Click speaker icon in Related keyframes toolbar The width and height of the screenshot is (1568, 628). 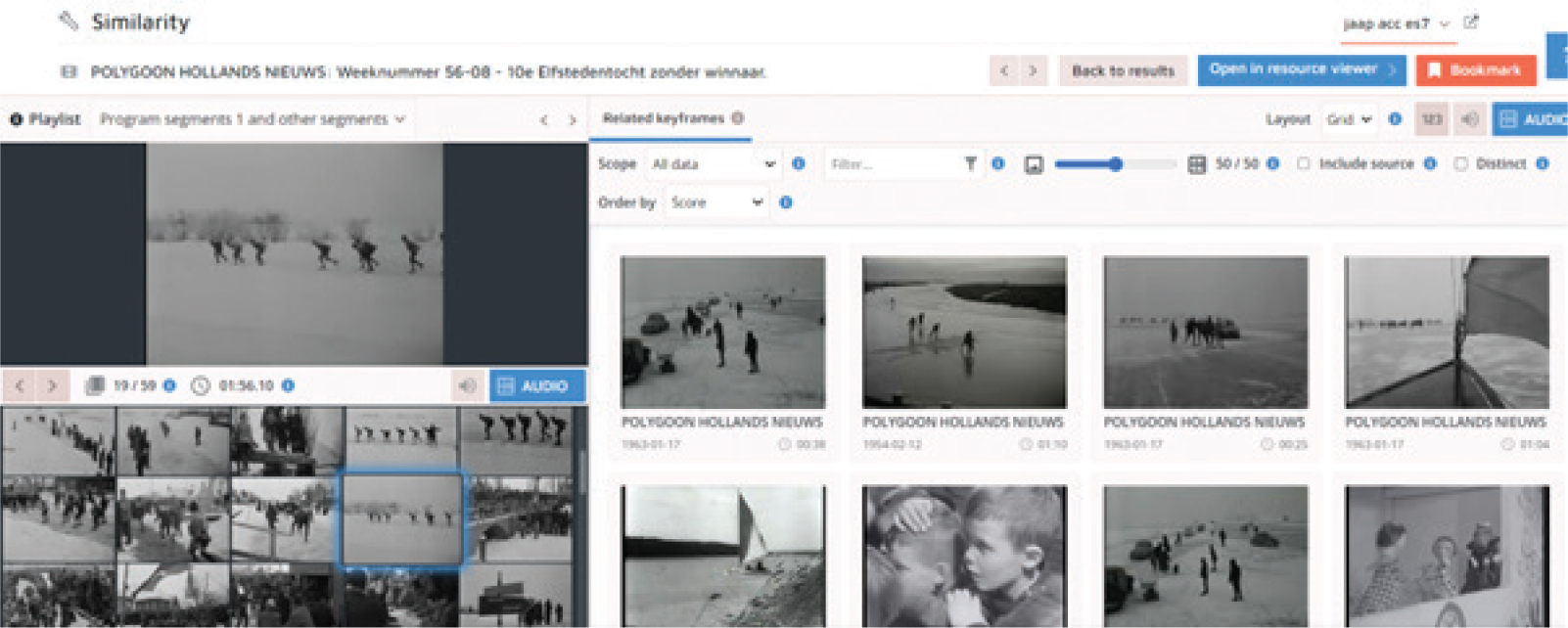pyautogui.click(x=1469, y=119)
